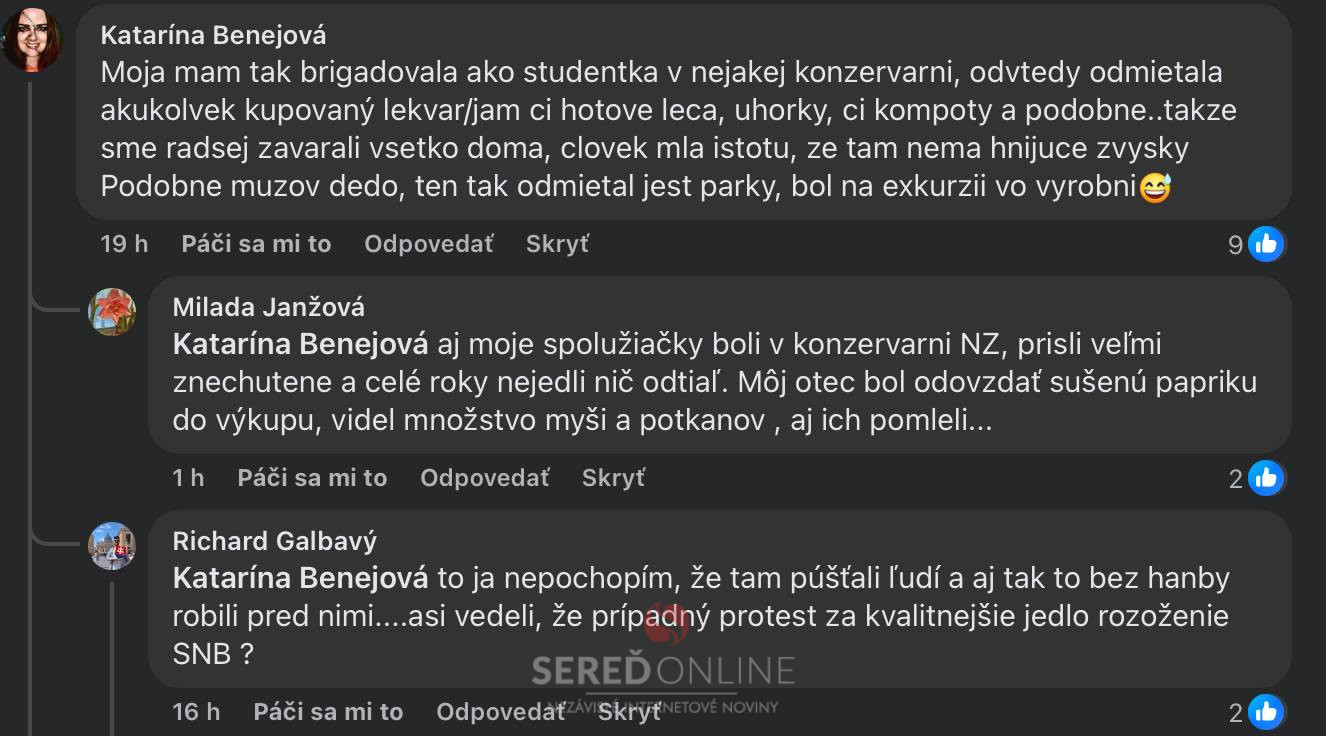Click the '19 h' timestamp on the top comment

coord(124,244)
